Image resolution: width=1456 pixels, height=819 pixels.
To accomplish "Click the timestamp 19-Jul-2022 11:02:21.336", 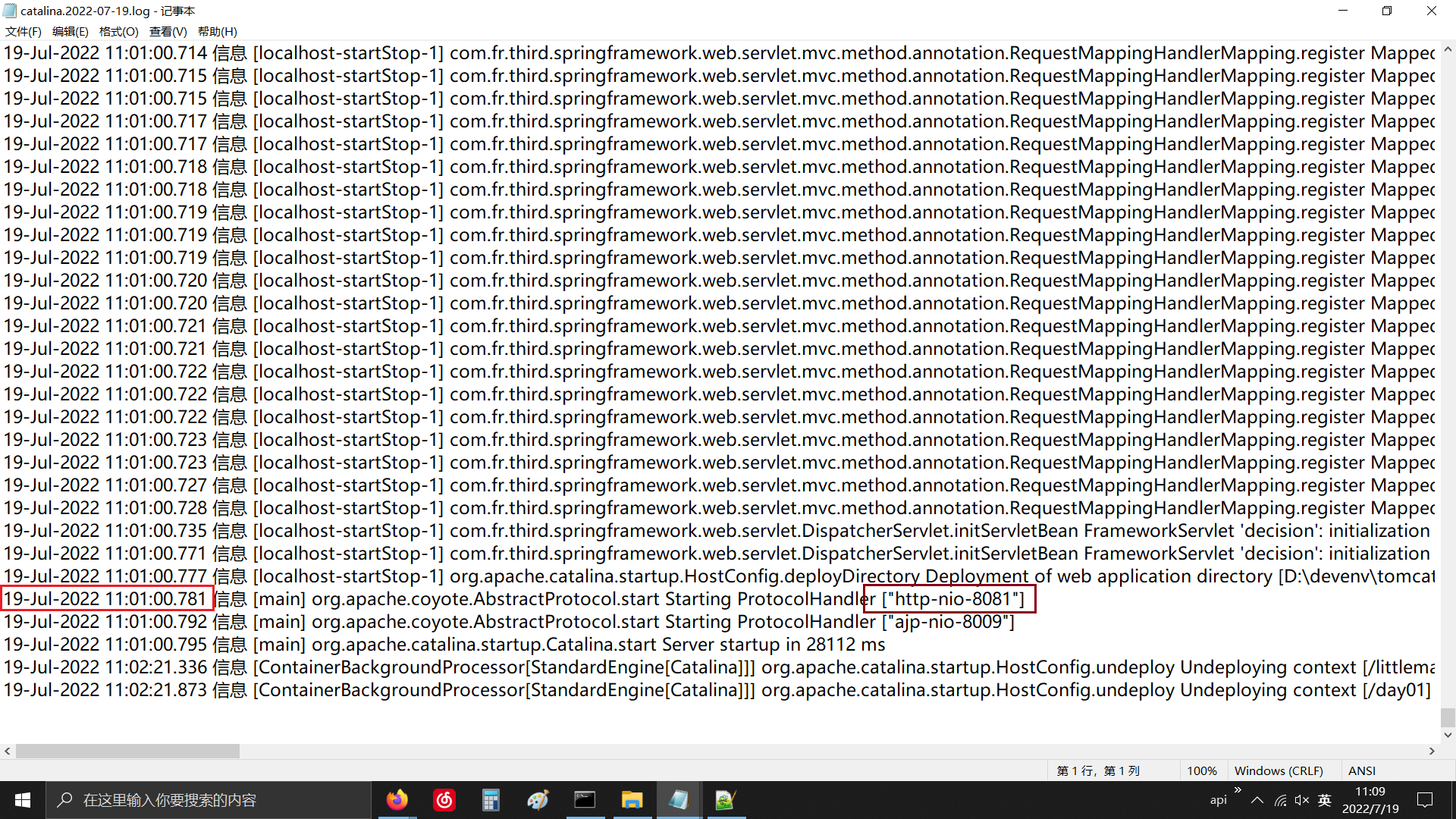I will 105,667.
